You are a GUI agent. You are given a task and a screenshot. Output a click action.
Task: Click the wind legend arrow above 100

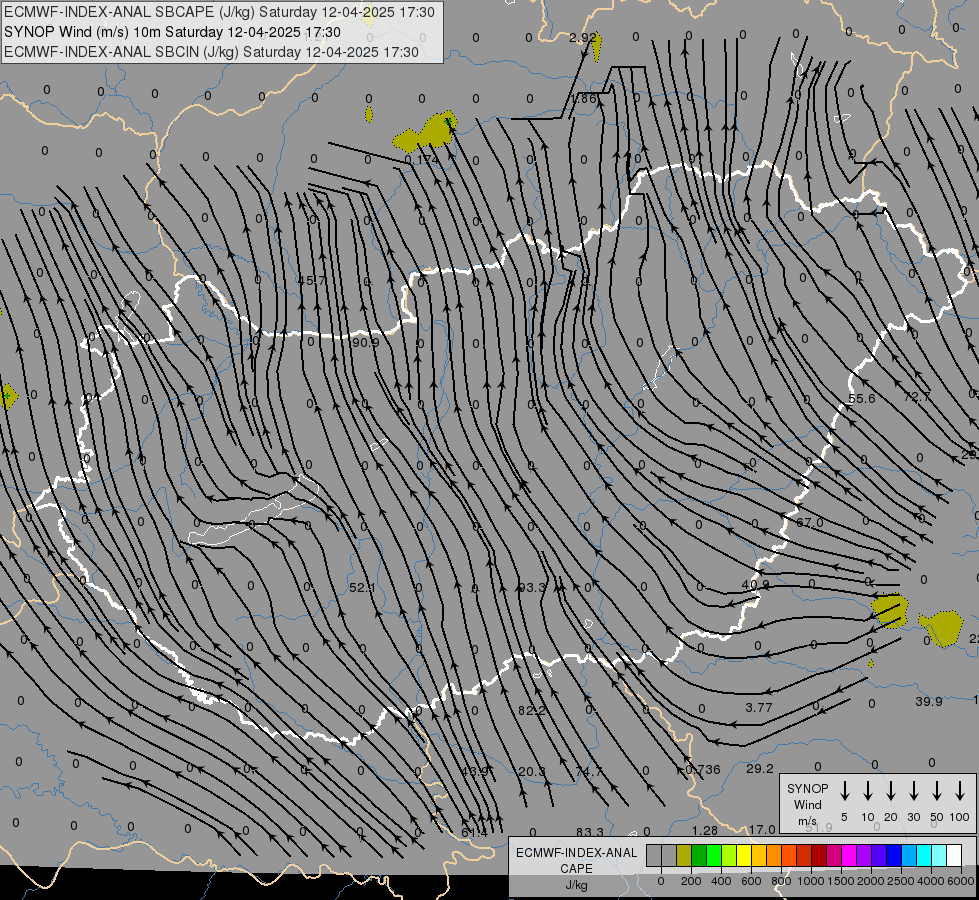tap(960, 791)
